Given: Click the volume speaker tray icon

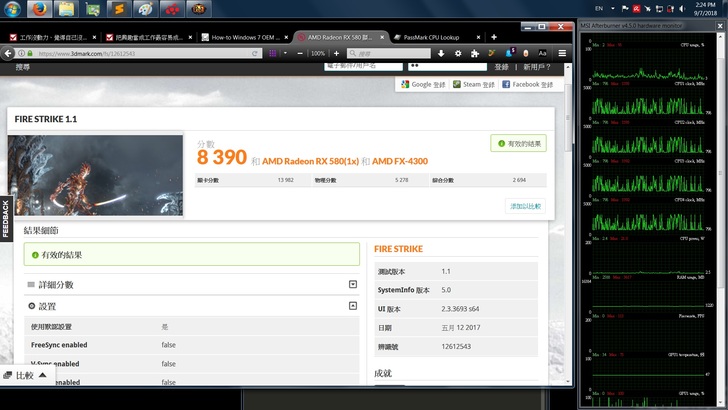Looking at the screenshot, I should click(682, 9).
